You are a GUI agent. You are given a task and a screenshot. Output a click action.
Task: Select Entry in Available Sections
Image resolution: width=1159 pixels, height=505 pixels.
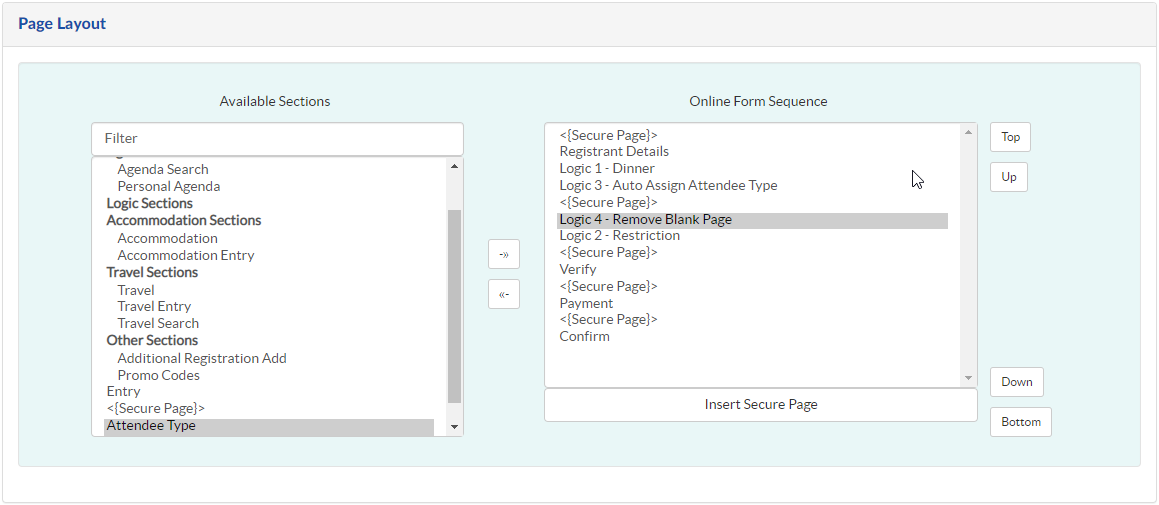[x=123, y=391]
